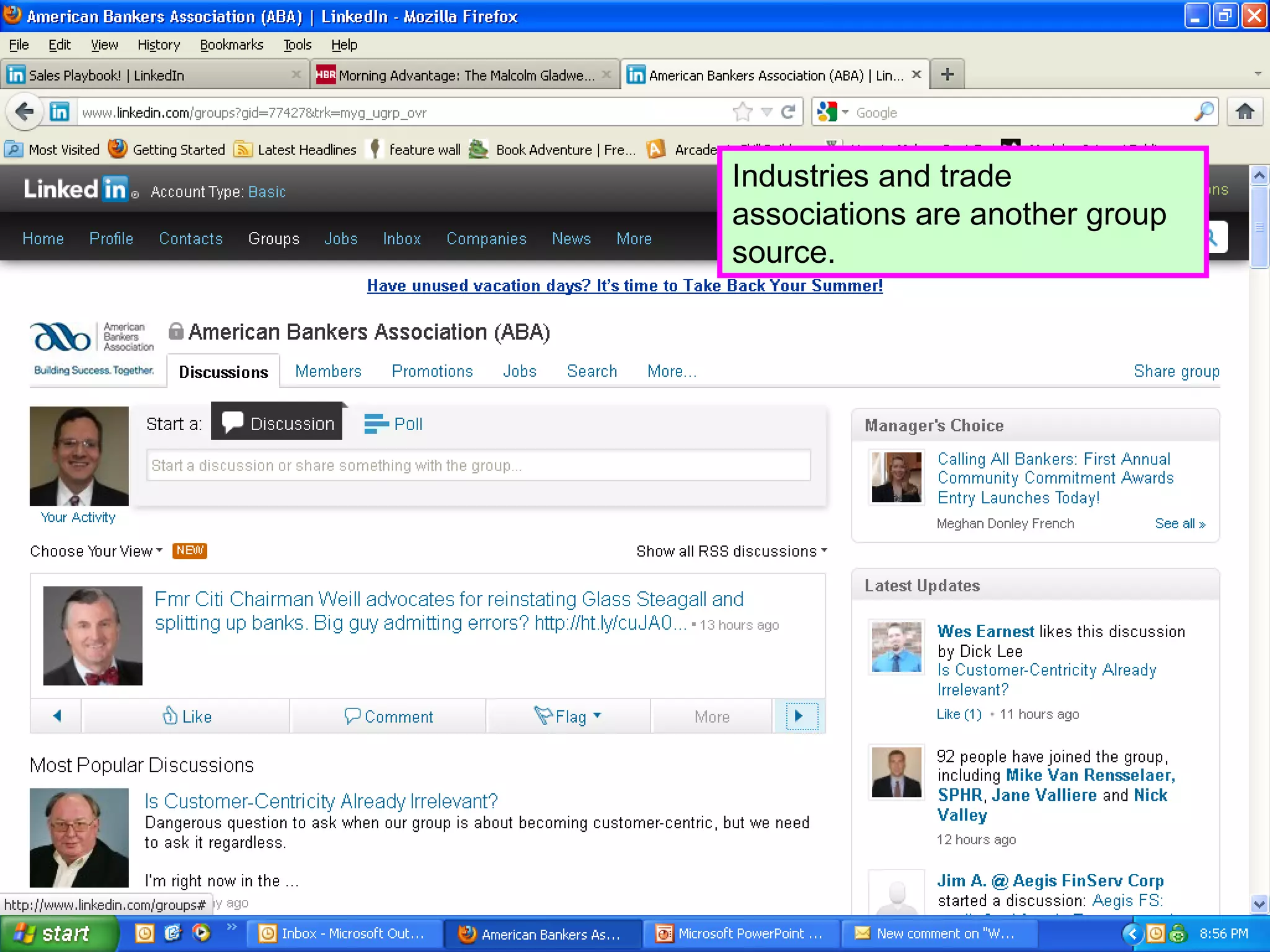Open the File menu
This screenshot has width=1270, height=952.
pos(19,45)
